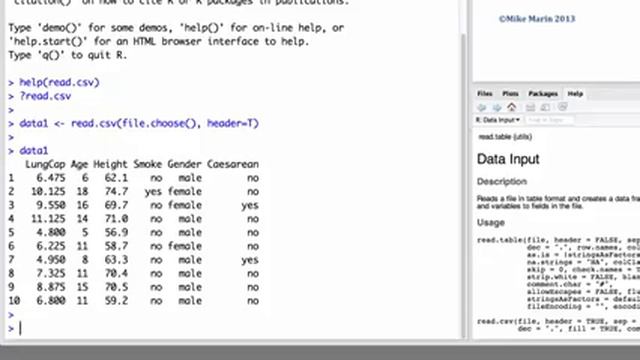Click the 'Caesarean' column header
The height and width of the screenshot is (360, 640).
click(233, 164)
